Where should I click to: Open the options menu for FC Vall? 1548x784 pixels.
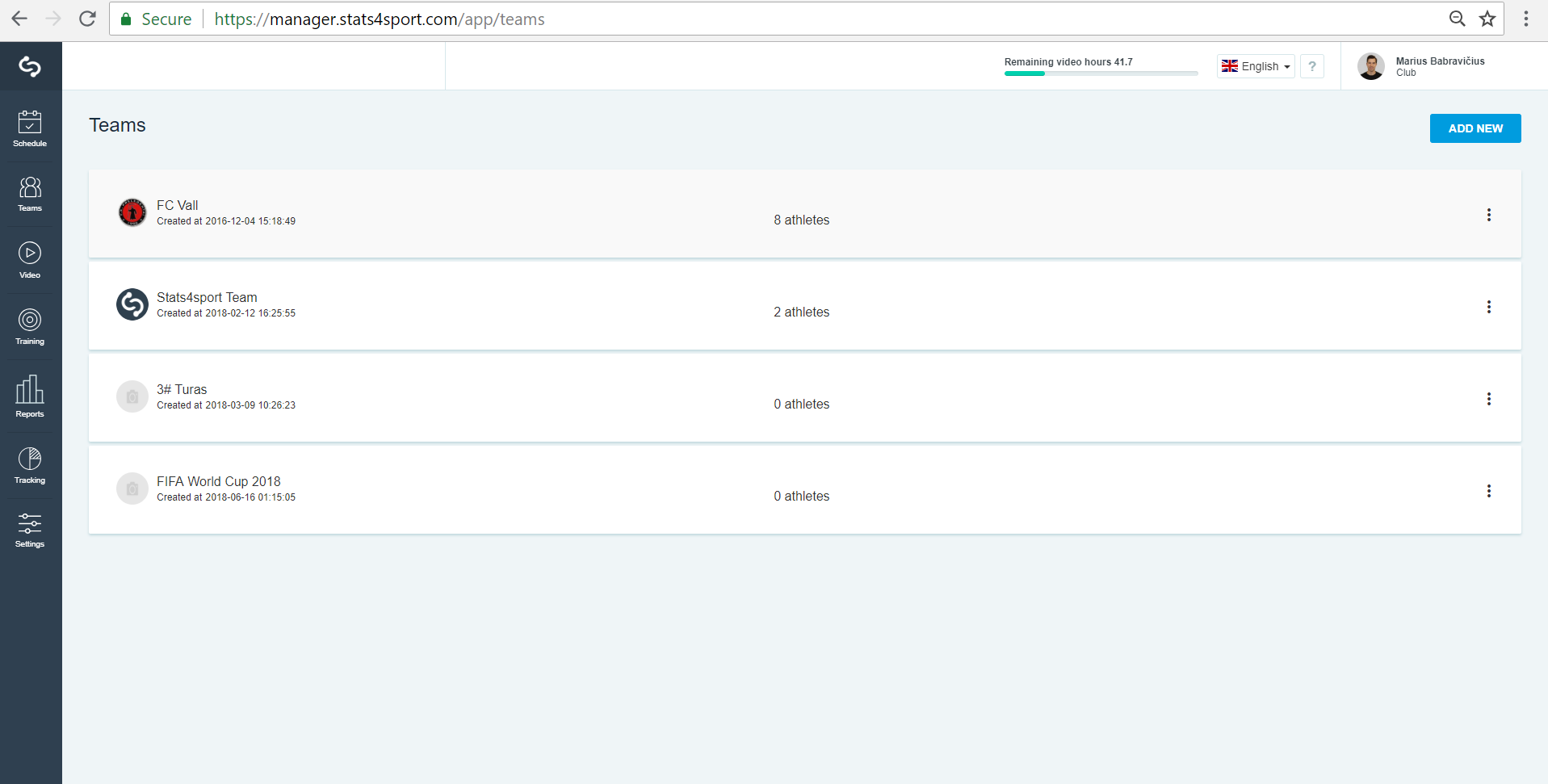click(x=1489, y=215)
